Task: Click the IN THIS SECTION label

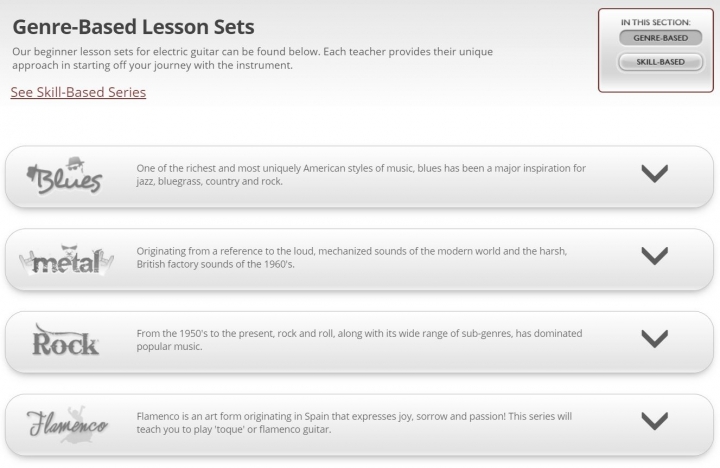Action: (x=655, y=22)
